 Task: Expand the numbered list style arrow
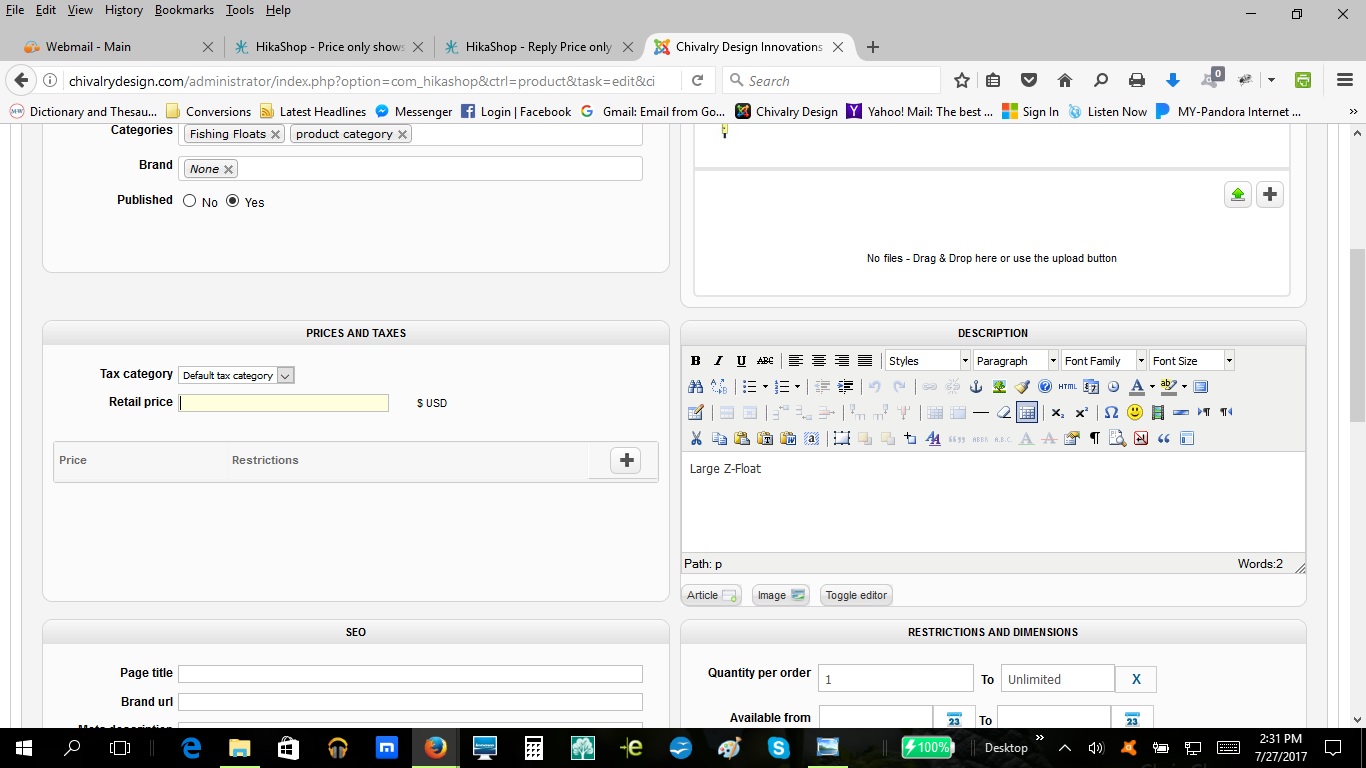coord(797,387)
